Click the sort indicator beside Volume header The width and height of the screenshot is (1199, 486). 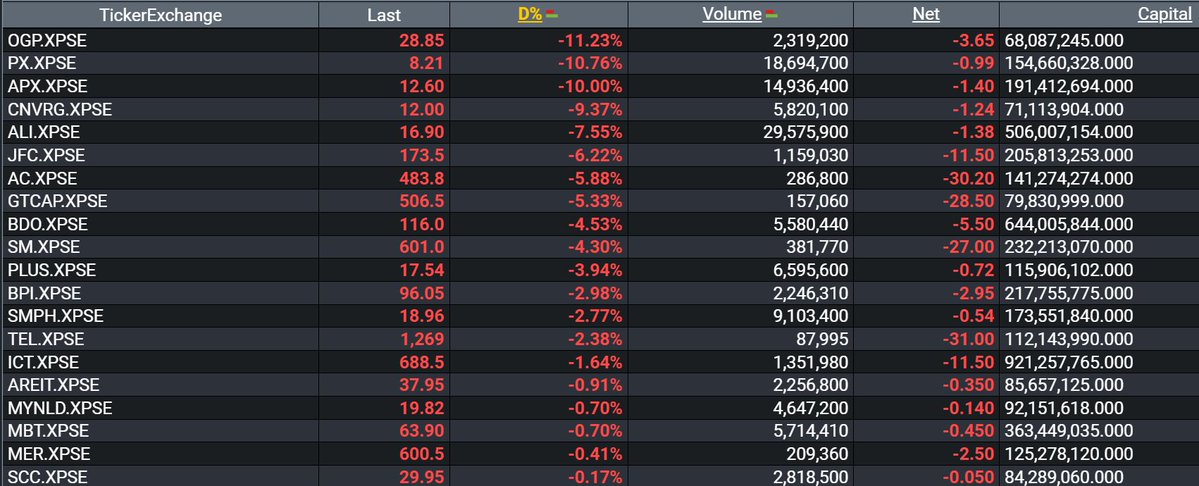(x=771, y=15)
